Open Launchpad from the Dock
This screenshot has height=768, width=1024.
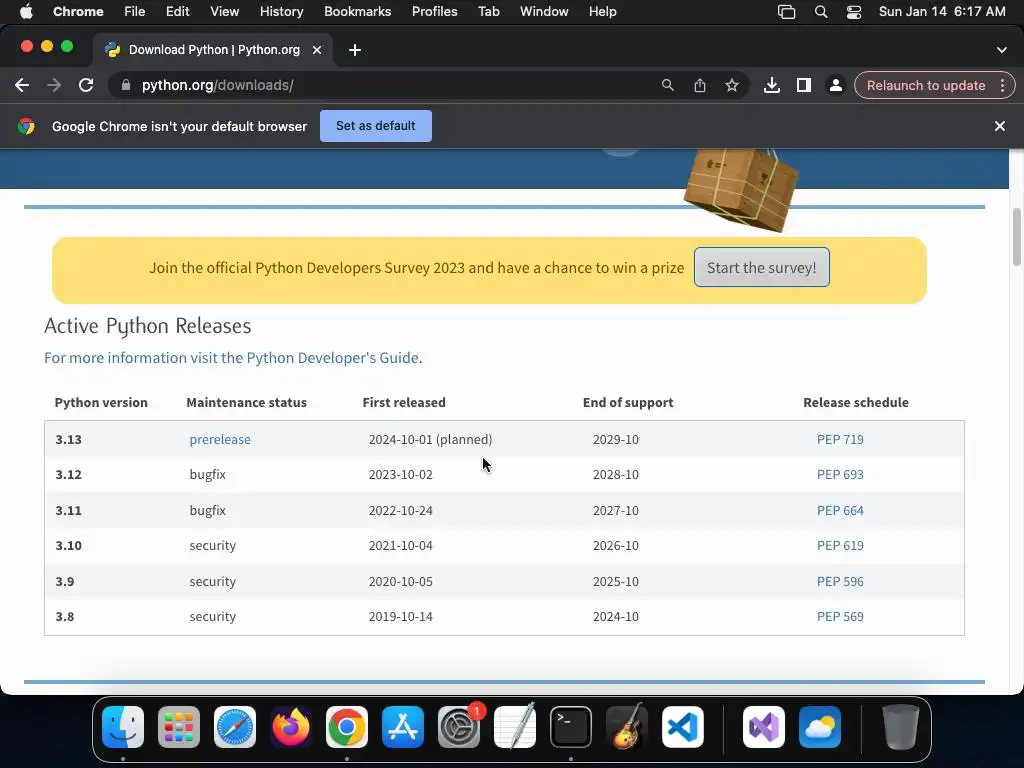pyautogui.click(x=179, y=727)
